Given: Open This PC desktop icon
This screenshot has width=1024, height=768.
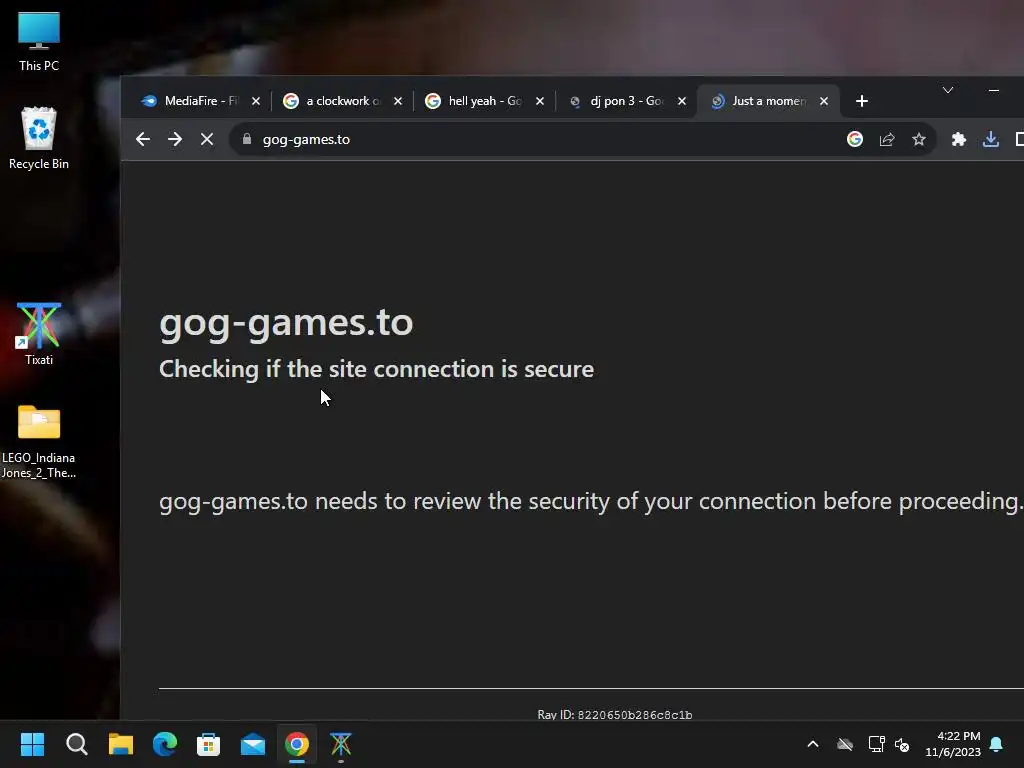Looking at the screenshot, I should 39,41.
